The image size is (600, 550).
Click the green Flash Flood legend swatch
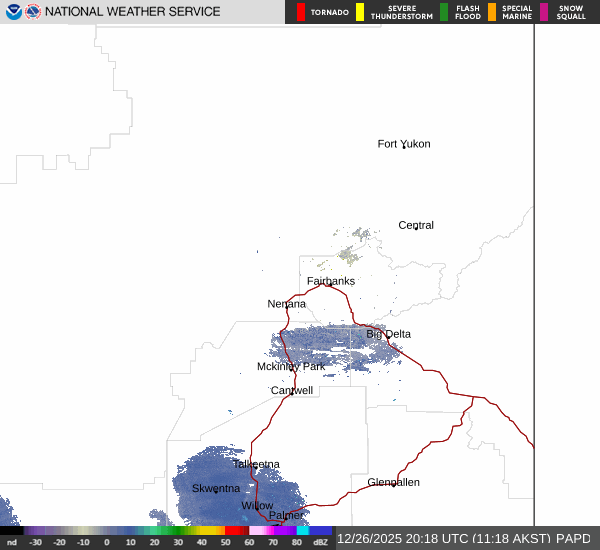click(x=444, y=12)
